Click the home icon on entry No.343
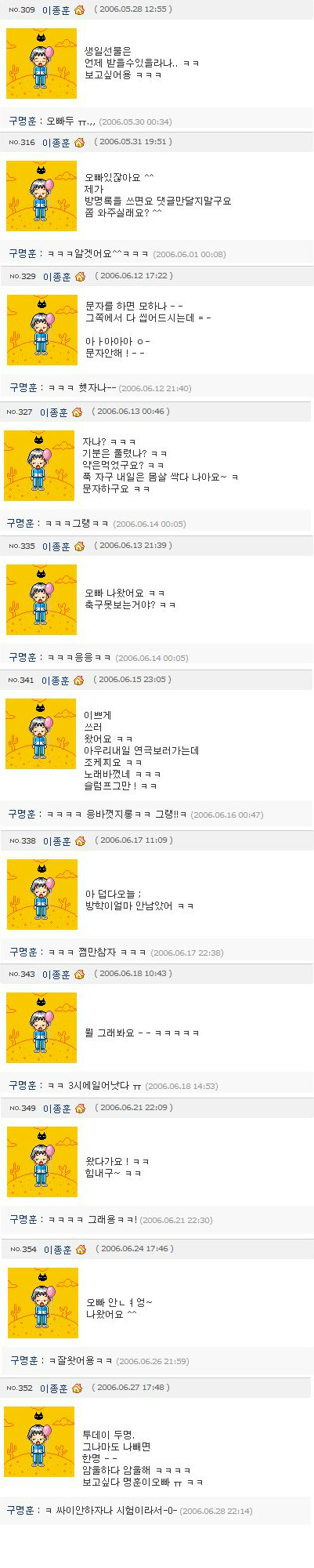Viewport: 314px width, 1568px height. click(x=80, y=975)
